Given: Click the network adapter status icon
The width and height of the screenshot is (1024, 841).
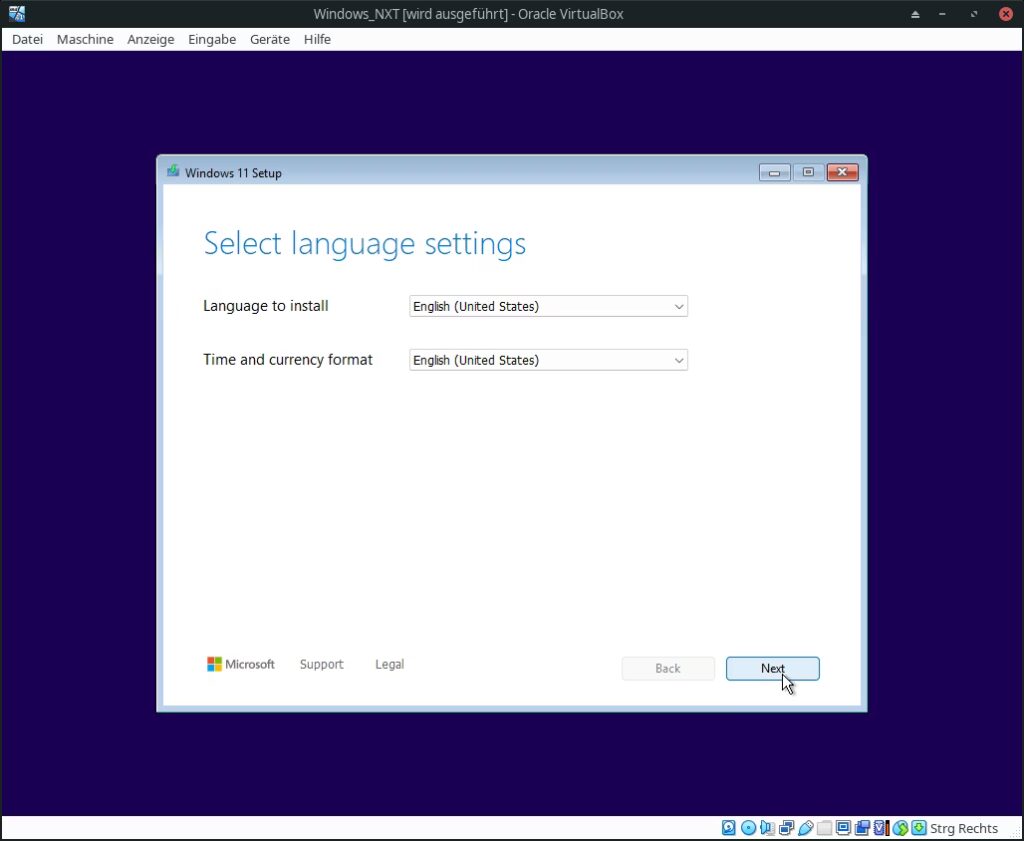Looking at the screenshot, I should (786, 828).
